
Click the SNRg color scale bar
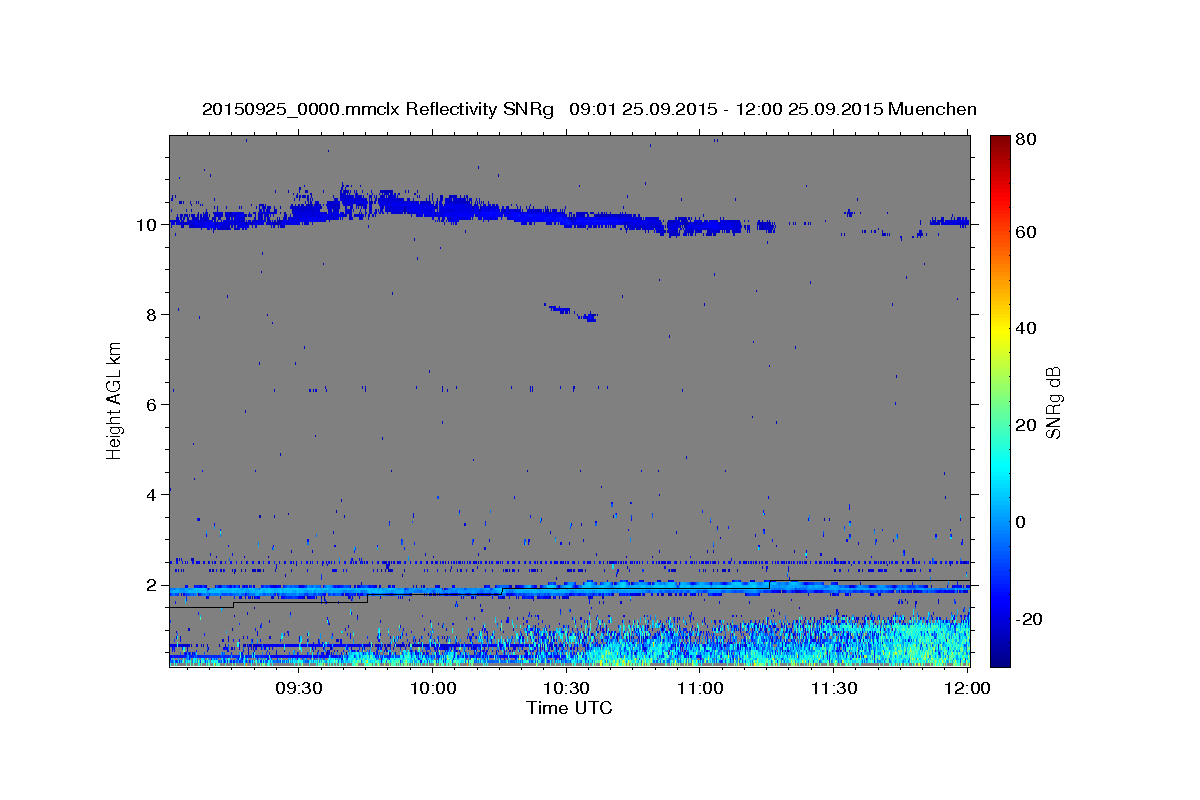(x=1000, y=401)
